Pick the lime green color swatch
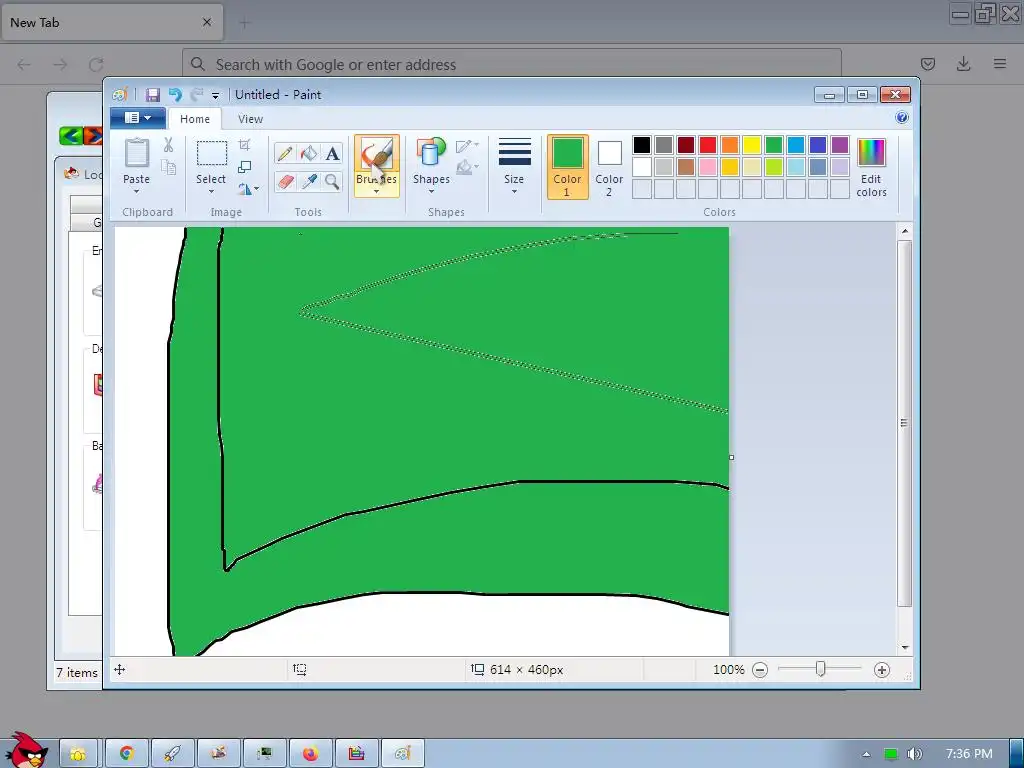The height and width of the screenshot is (768, 1024). click(x=774, y=167)
